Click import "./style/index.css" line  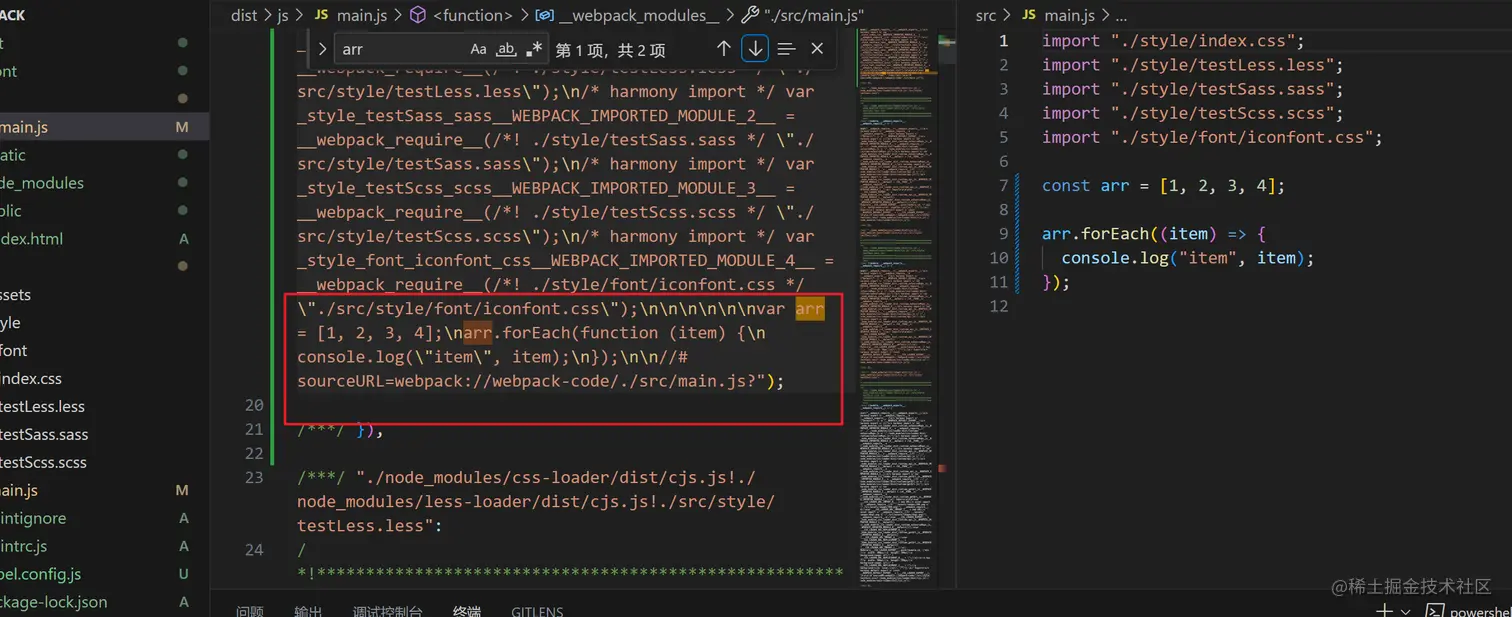click(x=1173, y=41)
